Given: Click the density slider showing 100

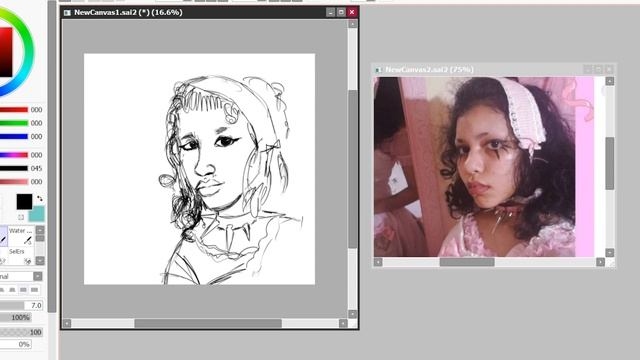Looking at the screenshot, I should coord(21,332).
